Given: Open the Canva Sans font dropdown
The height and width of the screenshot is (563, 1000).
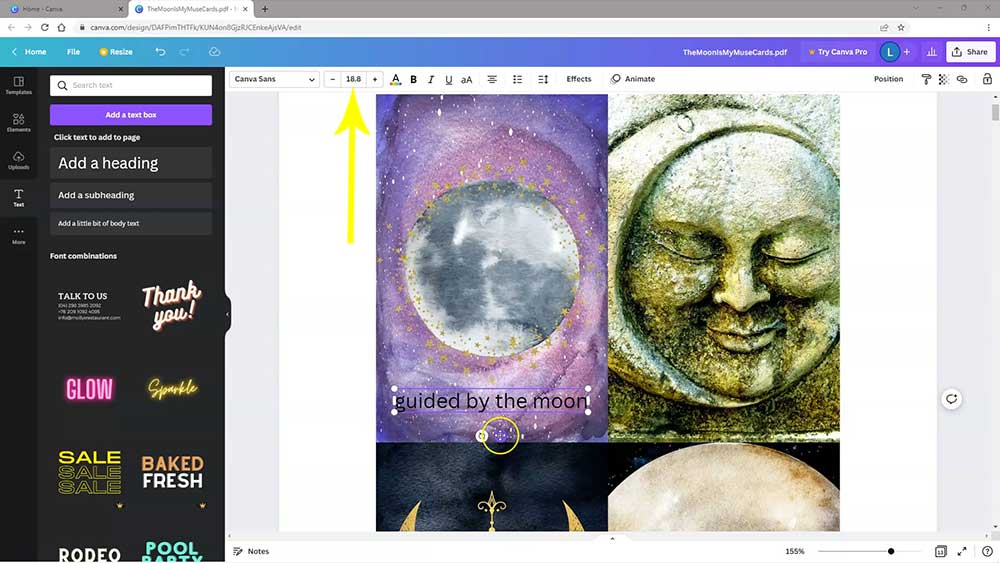Looking at the screenshot, I should (274, 79).
